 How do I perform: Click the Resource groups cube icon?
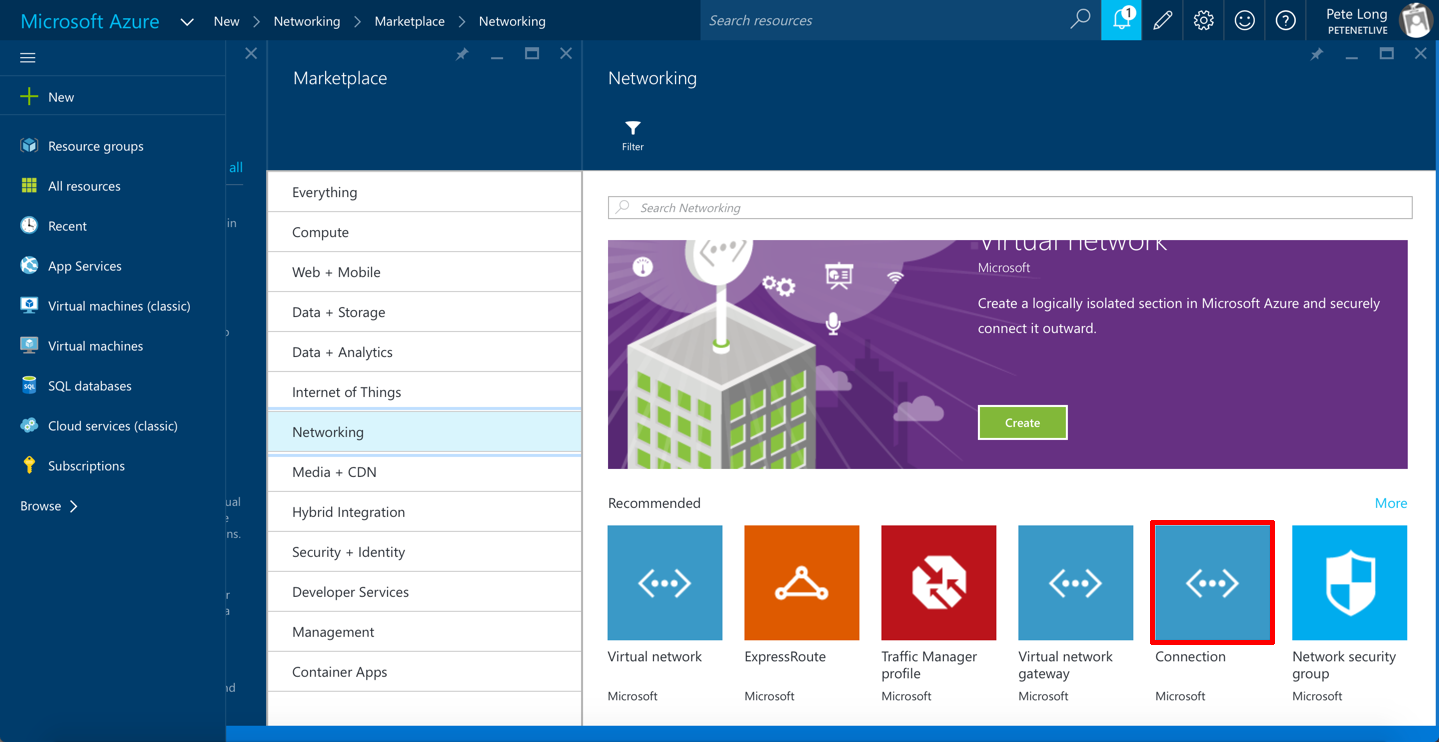click(x=29, y=146)
